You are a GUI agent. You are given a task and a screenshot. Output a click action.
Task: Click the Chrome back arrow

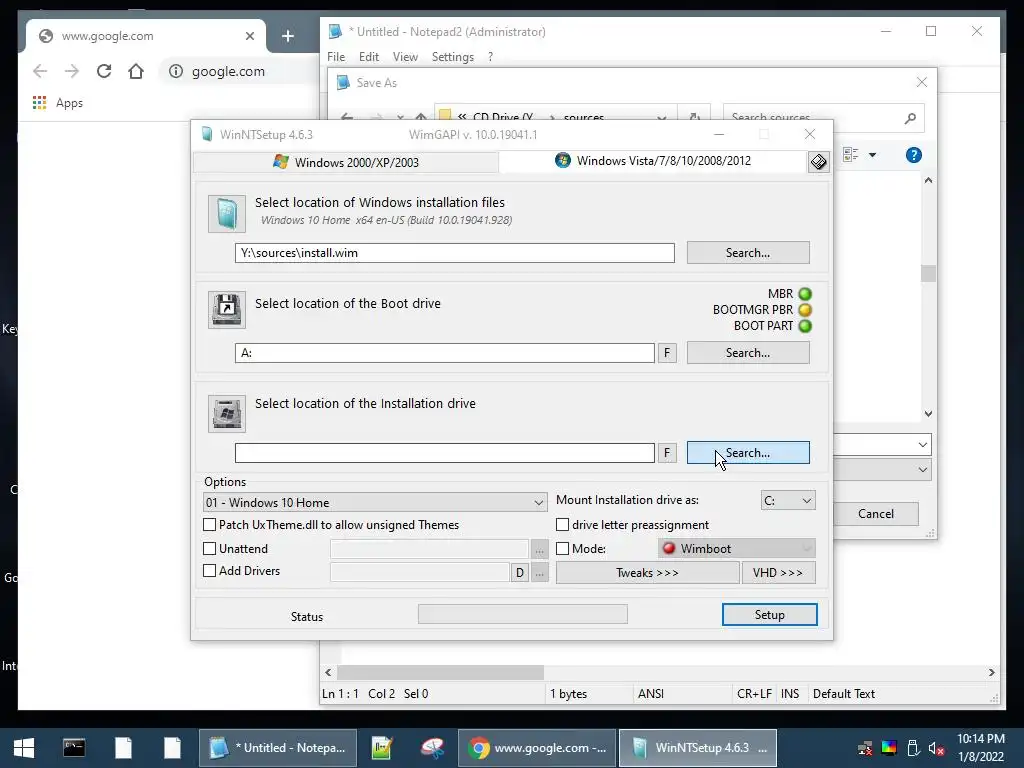pyautogui.click(x=40, y=71)
